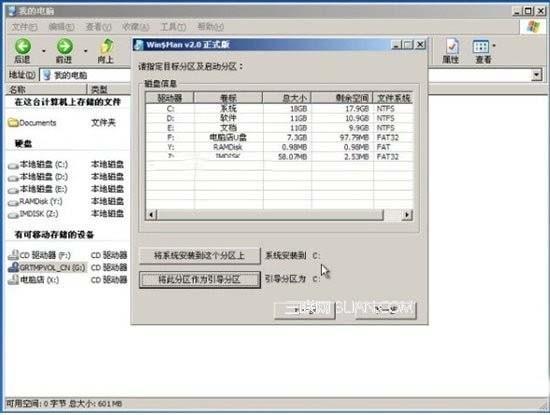Image resolution: width=550 pixels, height=415 pixels.
Task: Click the file system column header
Action: click(x=393, y=98)
